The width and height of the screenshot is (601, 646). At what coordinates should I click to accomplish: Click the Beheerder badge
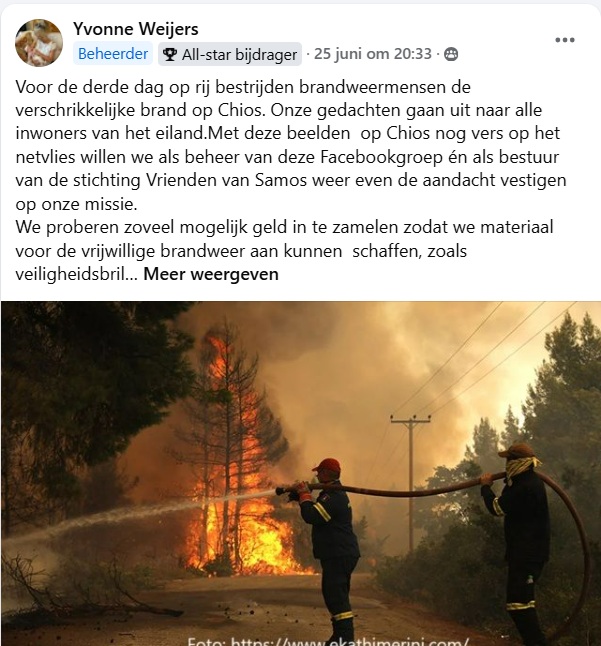click(113, 54)
